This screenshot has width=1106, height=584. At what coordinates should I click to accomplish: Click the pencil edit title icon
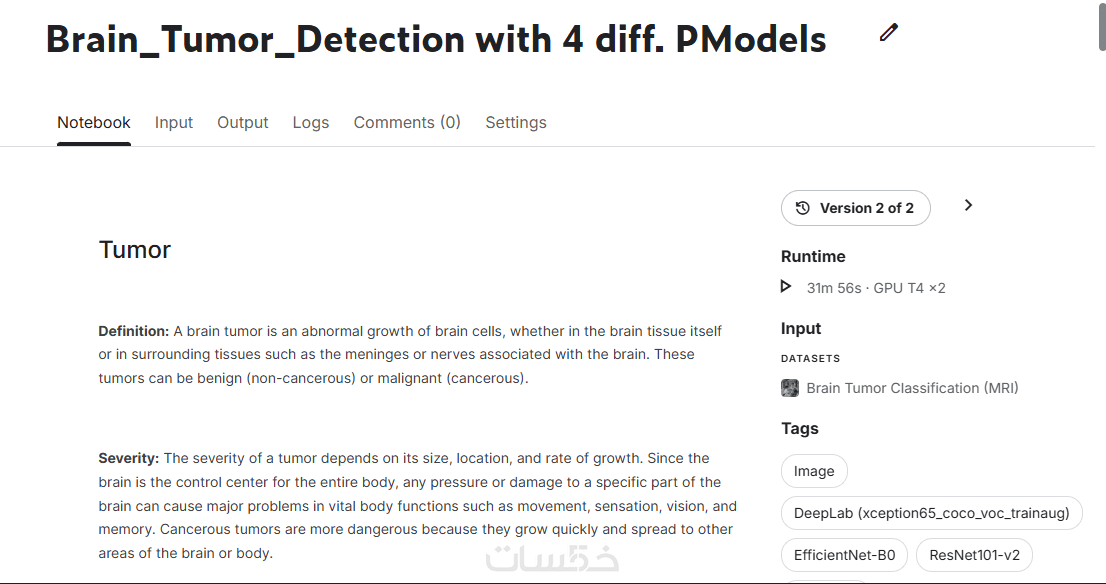click(888, 33)
